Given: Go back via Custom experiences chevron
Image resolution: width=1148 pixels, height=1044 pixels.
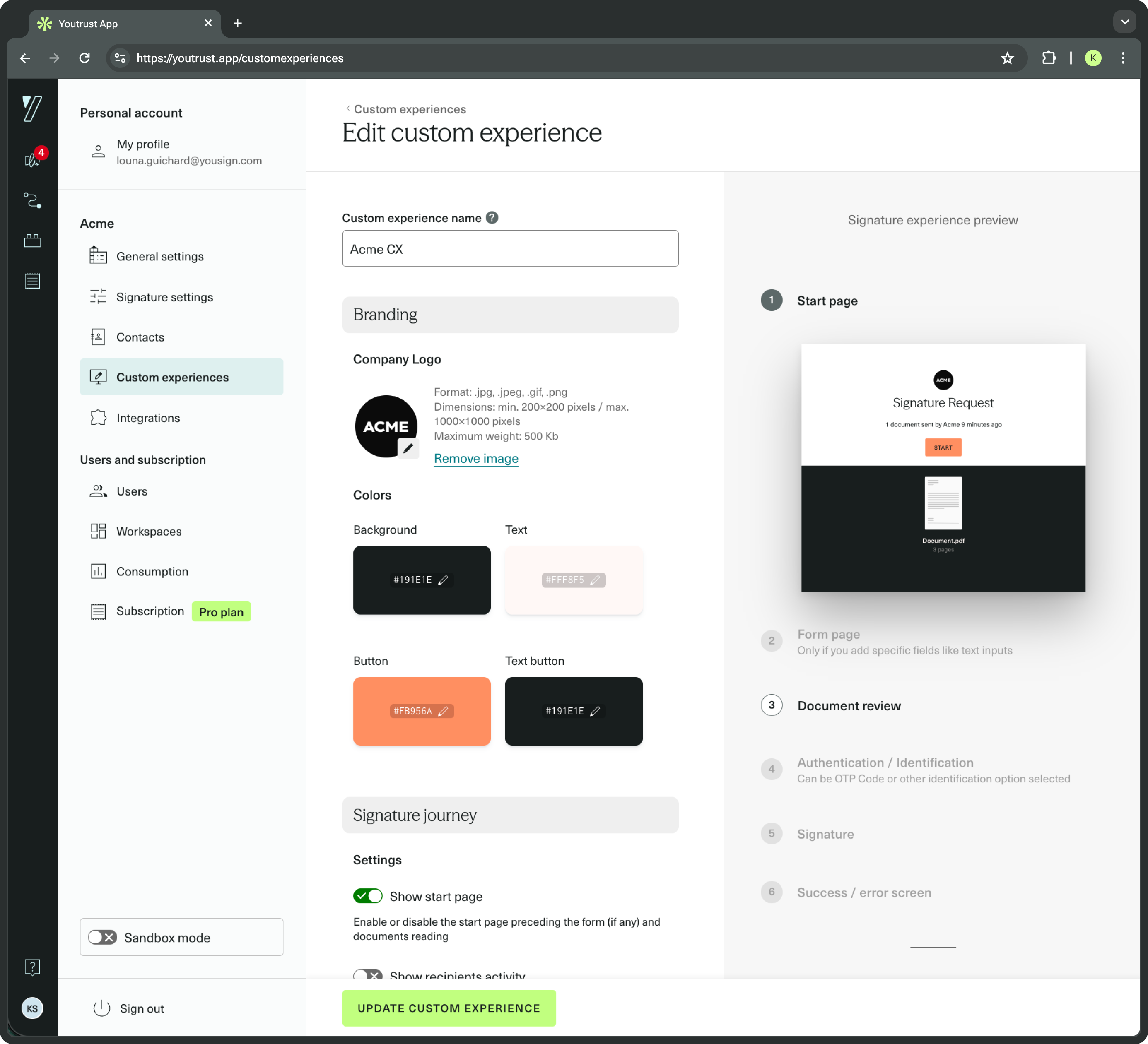Looking at the screenshot, I should (348, 109).
